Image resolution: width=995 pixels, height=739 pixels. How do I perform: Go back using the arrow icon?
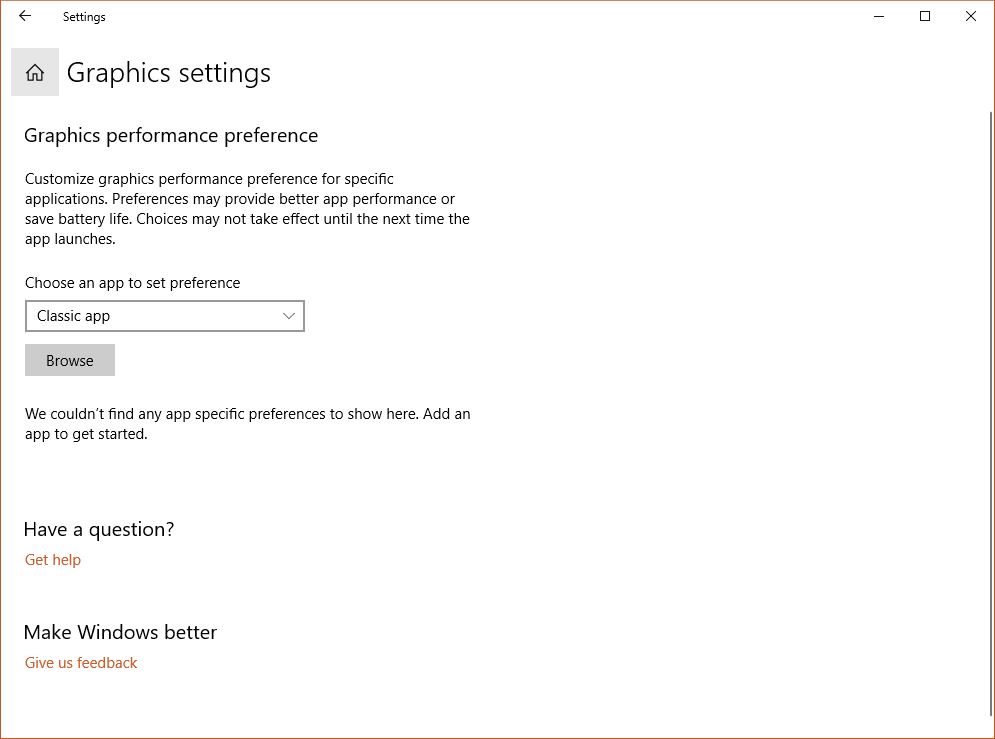[x=25, y=16]
